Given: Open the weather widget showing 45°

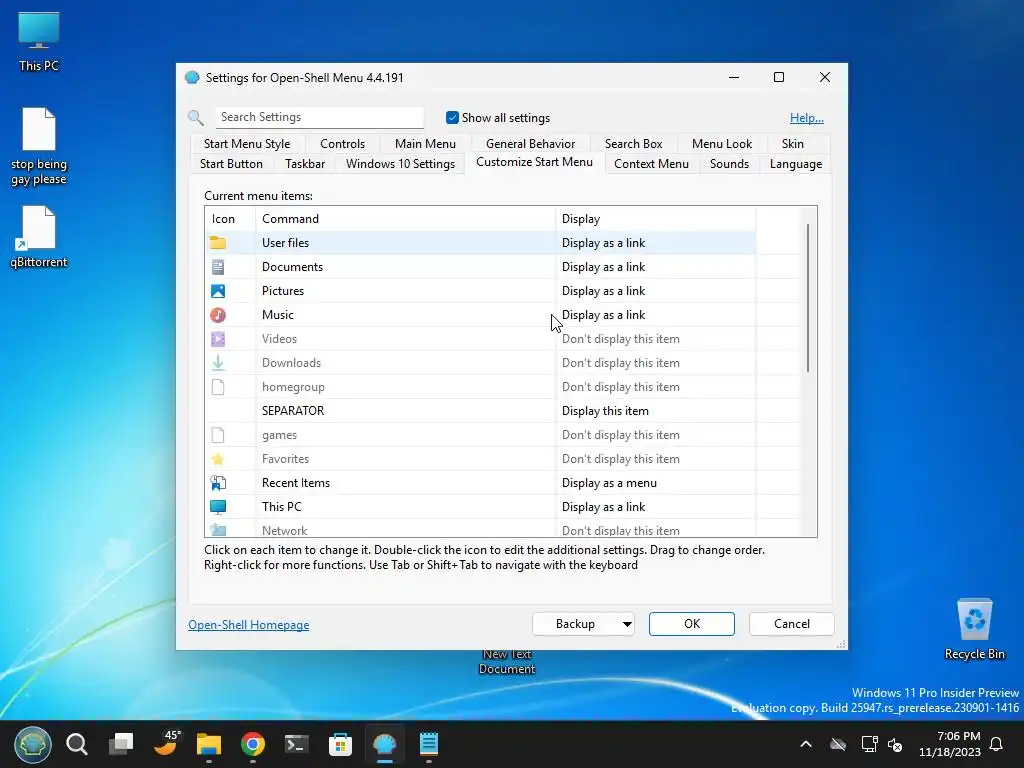Looking at the screenshot, I should pos(166,743).
